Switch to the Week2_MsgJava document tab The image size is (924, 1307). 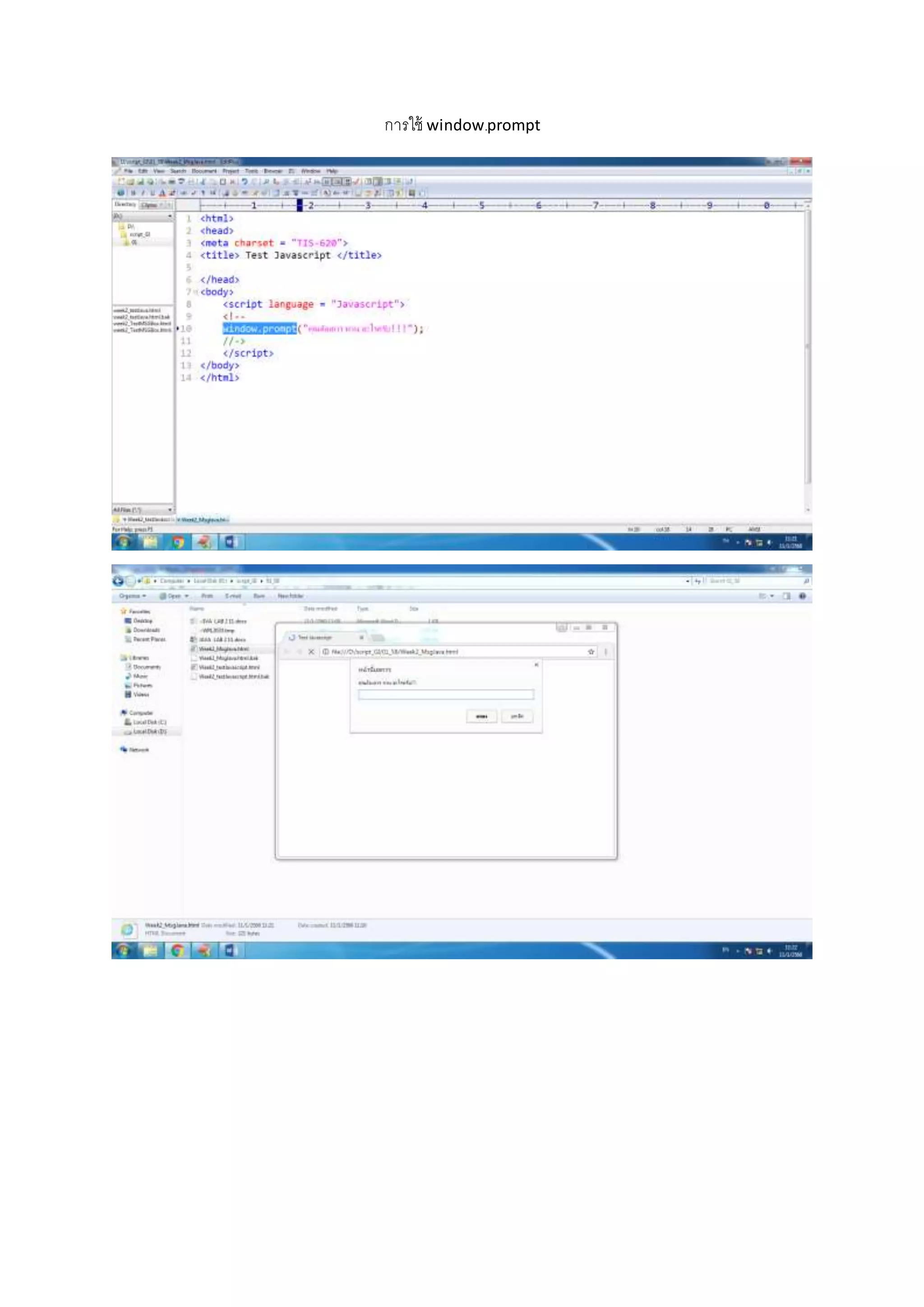pyautogui.click(x=202, y=520)
